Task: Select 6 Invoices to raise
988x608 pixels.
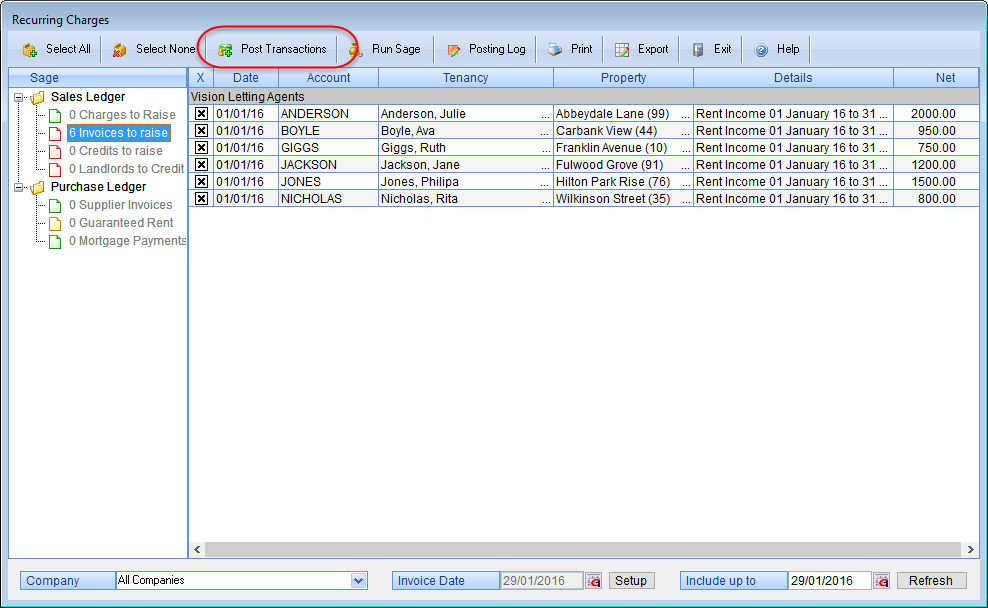Action: pos(118,133)
